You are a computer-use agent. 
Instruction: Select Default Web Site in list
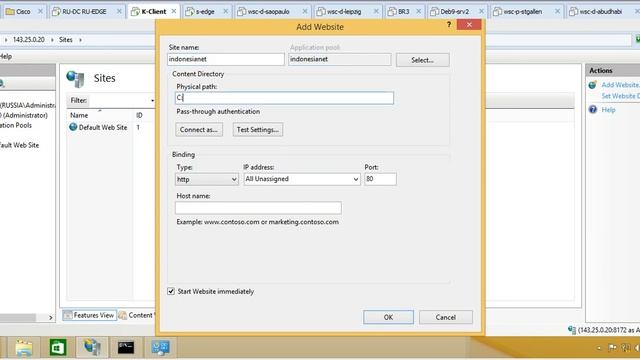click(103, 127)
